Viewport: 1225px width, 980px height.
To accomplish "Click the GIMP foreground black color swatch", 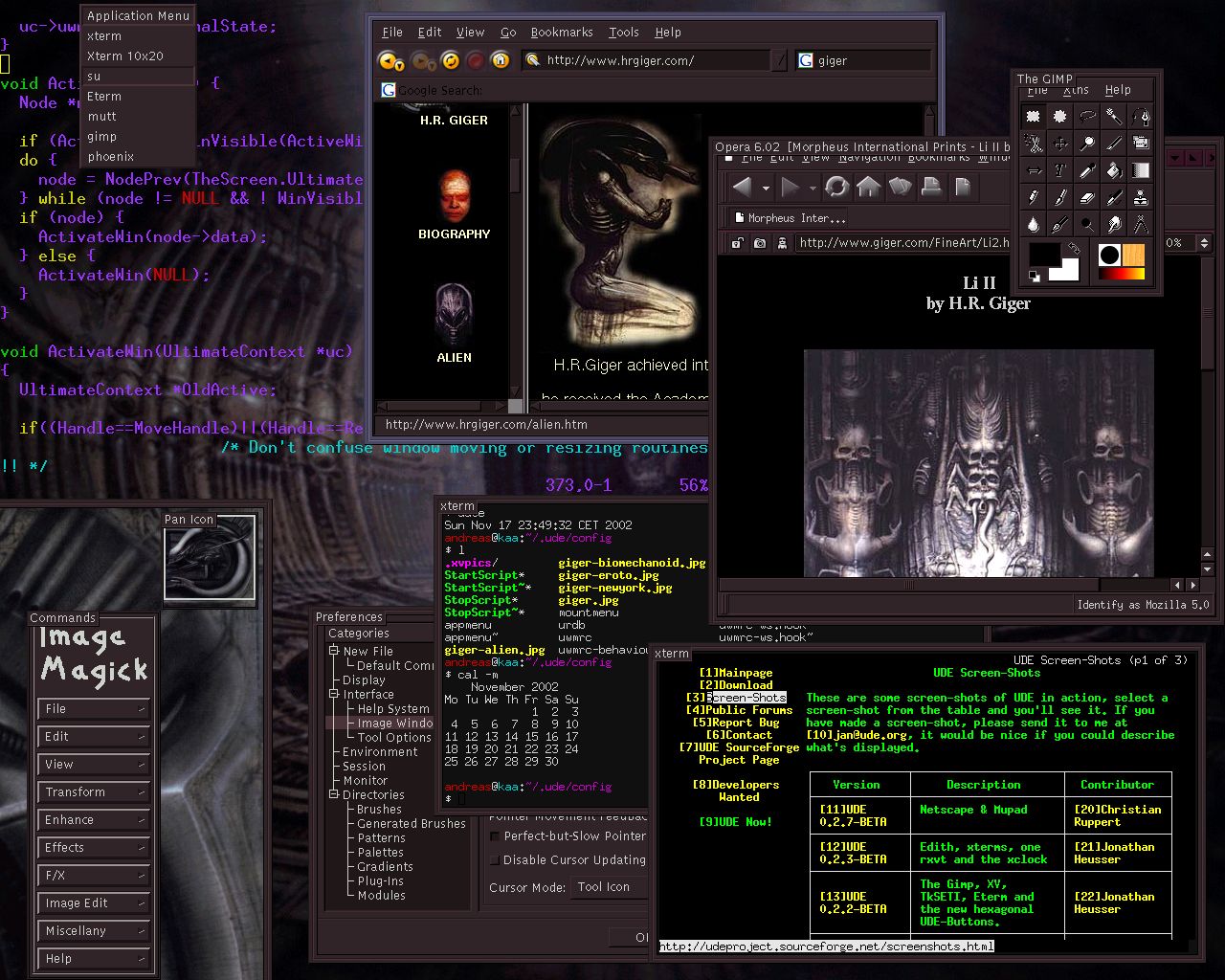I will click(x=1043, y=253).
